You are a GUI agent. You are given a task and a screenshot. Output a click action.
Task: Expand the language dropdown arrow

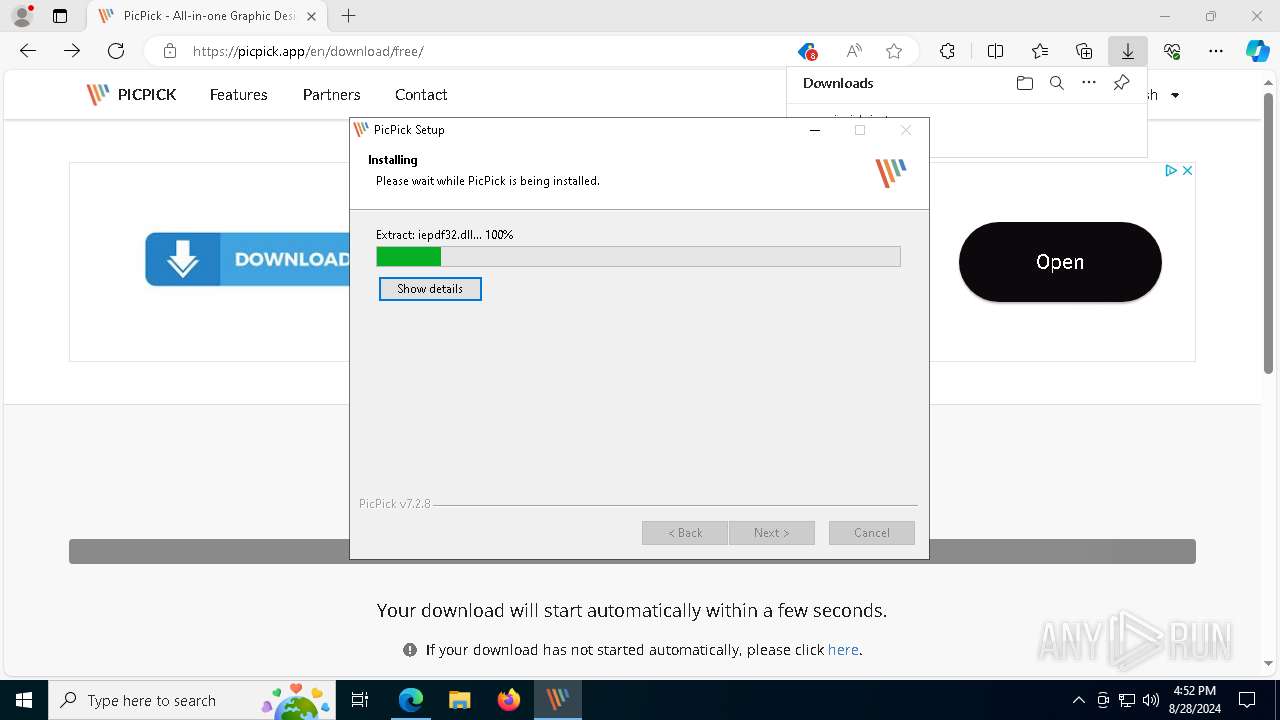tap(1175, 96)
